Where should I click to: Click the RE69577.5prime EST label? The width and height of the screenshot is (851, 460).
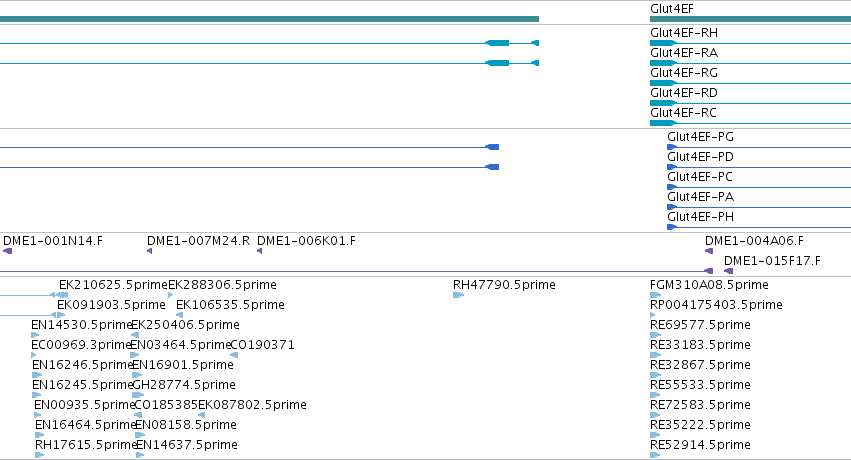point(700,325)
